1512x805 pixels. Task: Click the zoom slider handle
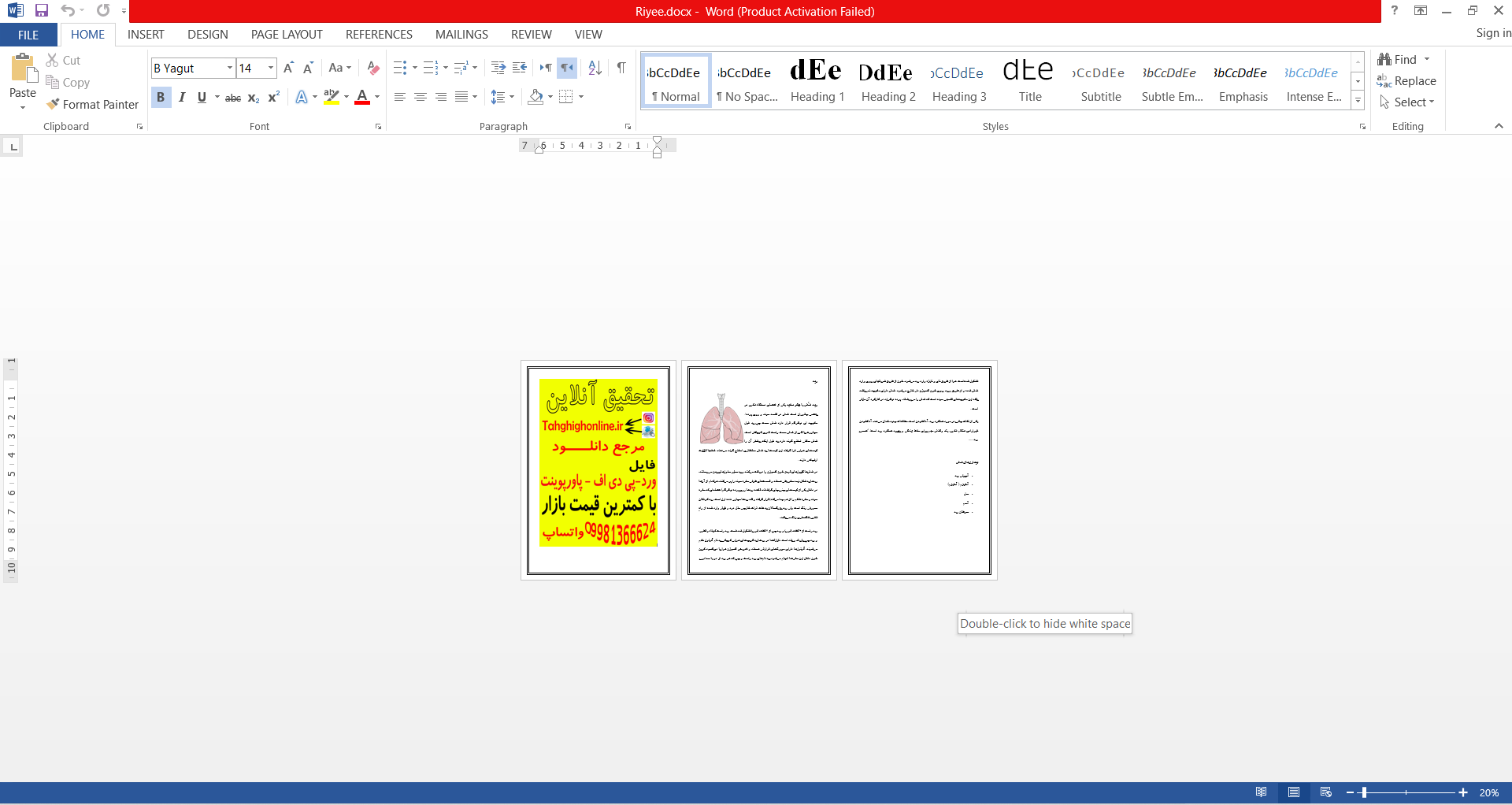(x=1364, y=792)
